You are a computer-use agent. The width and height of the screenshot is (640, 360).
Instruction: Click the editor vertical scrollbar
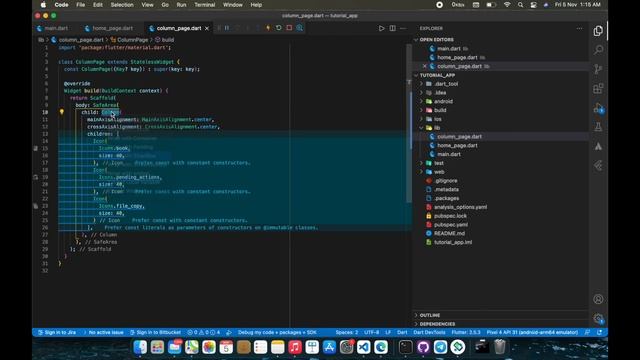(x=409, y=122)
